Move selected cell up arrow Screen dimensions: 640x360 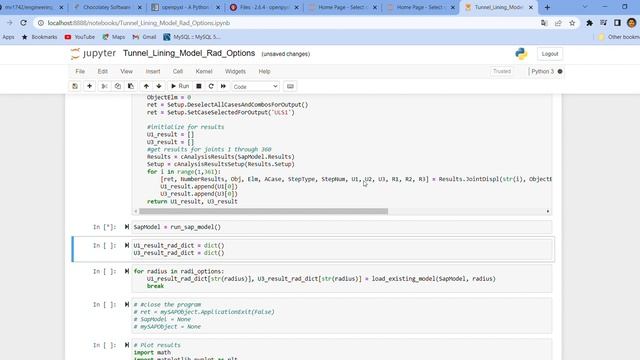[146, 86]
